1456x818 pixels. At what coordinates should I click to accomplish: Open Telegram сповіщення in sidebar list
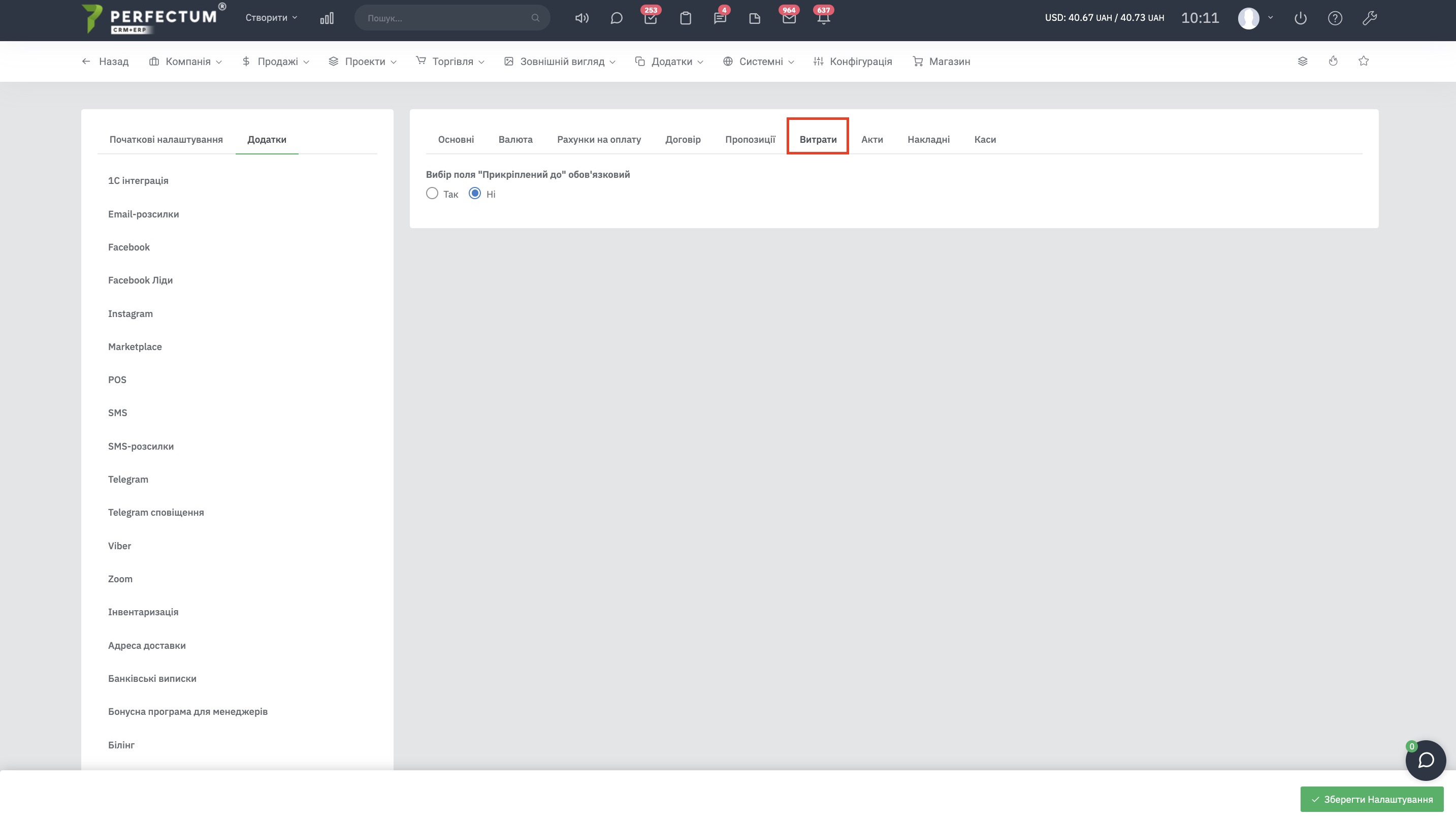[x=156, y=513]
